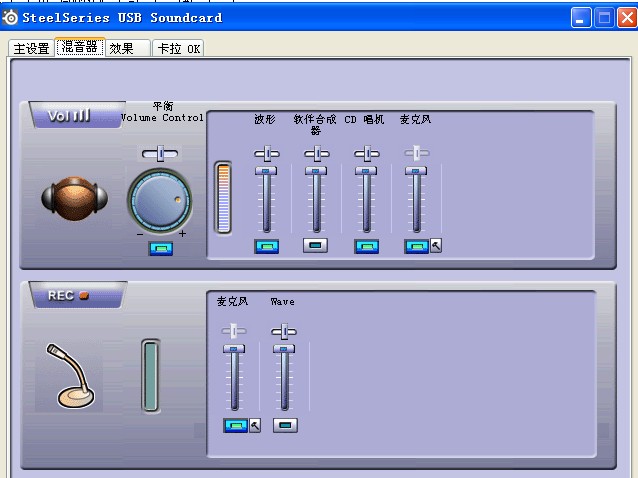Click the playback level meter
Screen dimensions: 638x478
click(223, 197)
